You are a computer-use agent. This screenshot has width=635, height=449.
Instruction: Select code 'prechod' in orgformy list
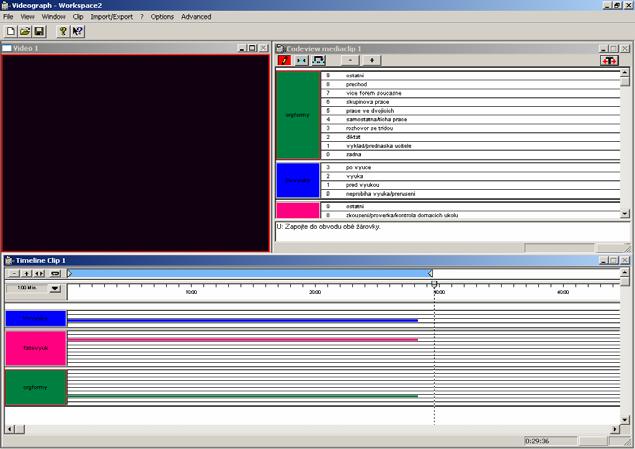click(x=471, y=84)
